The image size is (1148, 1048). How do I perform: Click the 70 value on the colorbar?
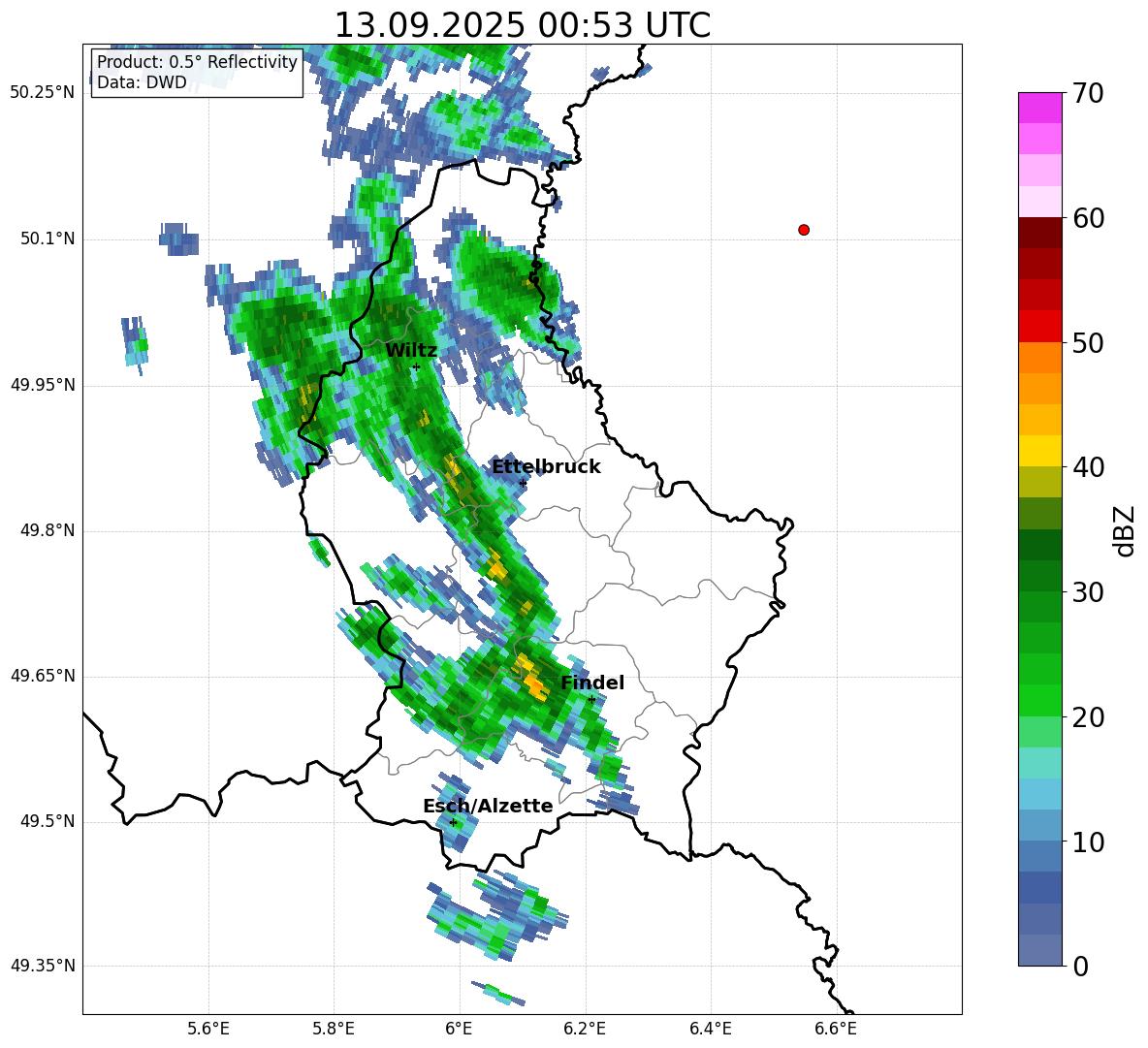[1087, 93]
